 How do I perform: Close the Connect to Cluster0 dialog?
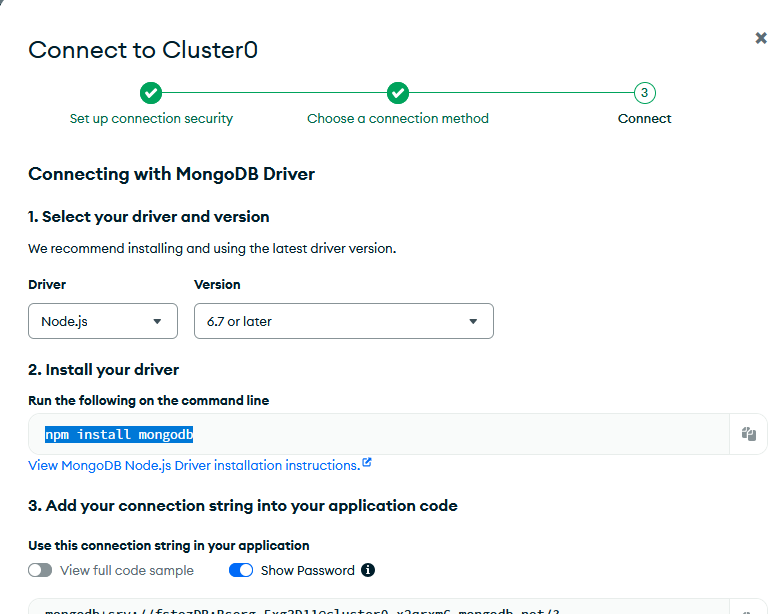click(760, 38)
